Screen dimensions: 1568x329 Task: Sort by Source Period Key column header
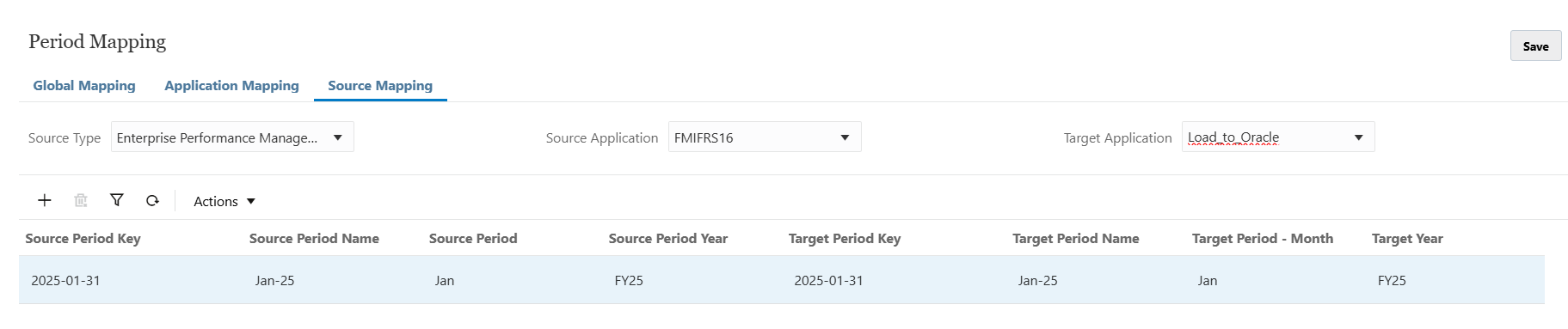pyautogui.click(x=83, y=238)
